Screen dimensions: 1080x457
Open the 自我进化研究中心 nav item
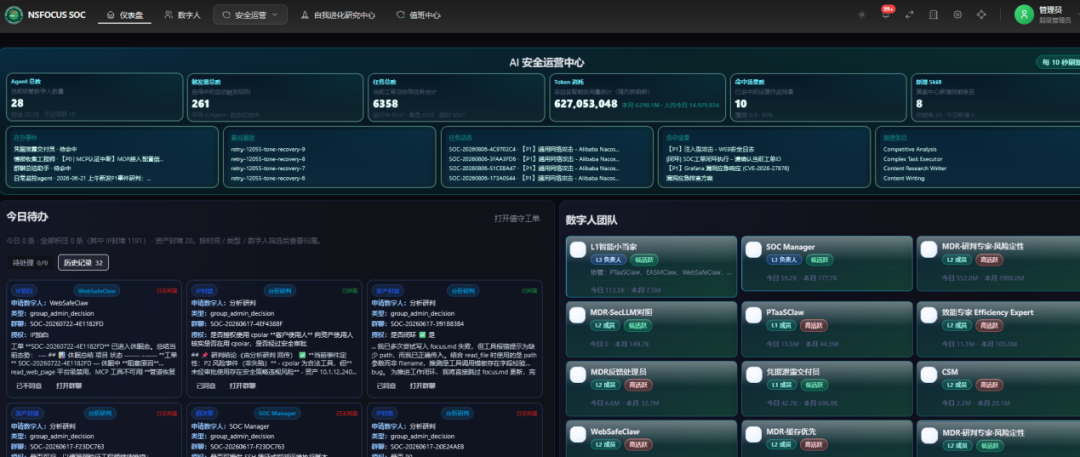pyautogui.click(x=338, y=14)
